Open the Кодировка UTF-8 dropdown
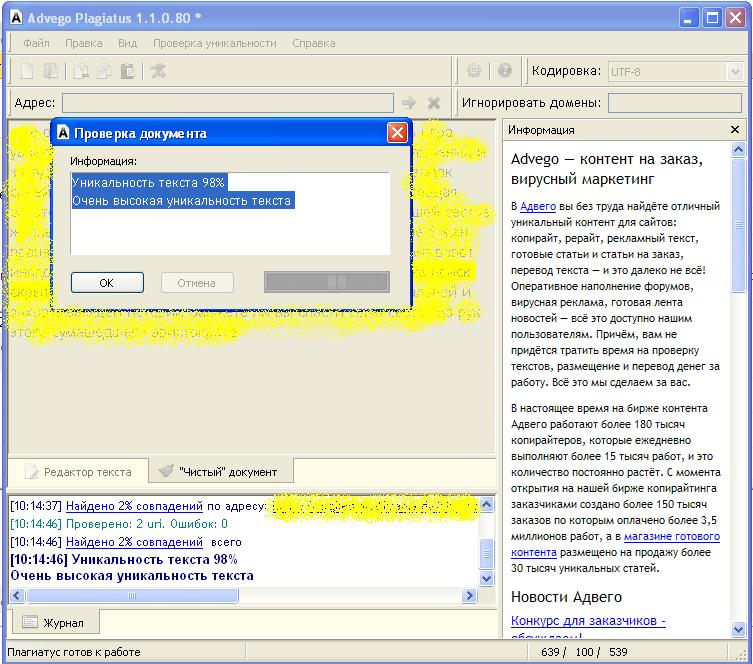The height and width of the screenshot is (664, 753). (x=735, y=72)
